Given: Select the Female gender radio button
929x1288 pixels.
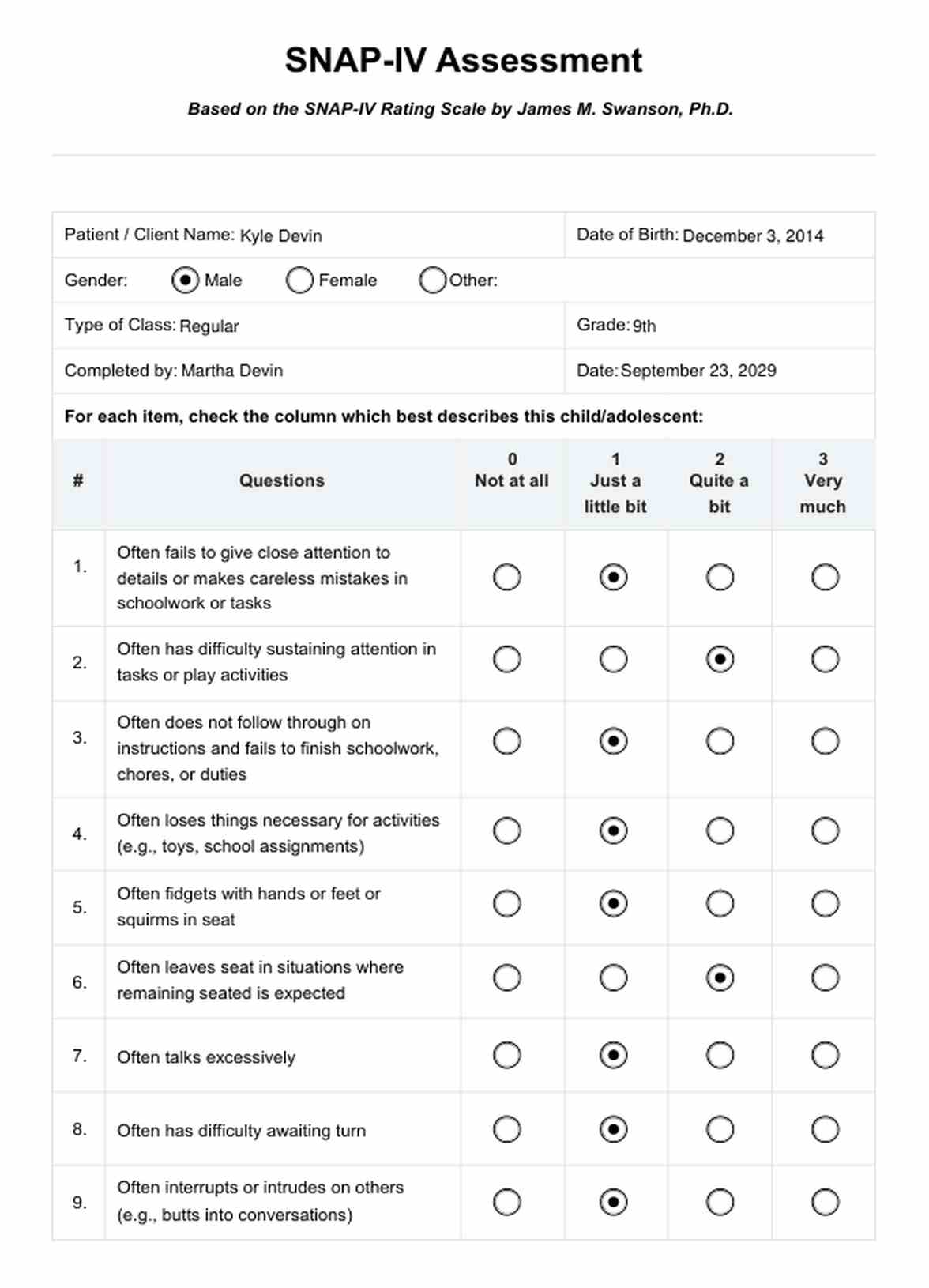Looking at the screenshot, I should 299,280.
